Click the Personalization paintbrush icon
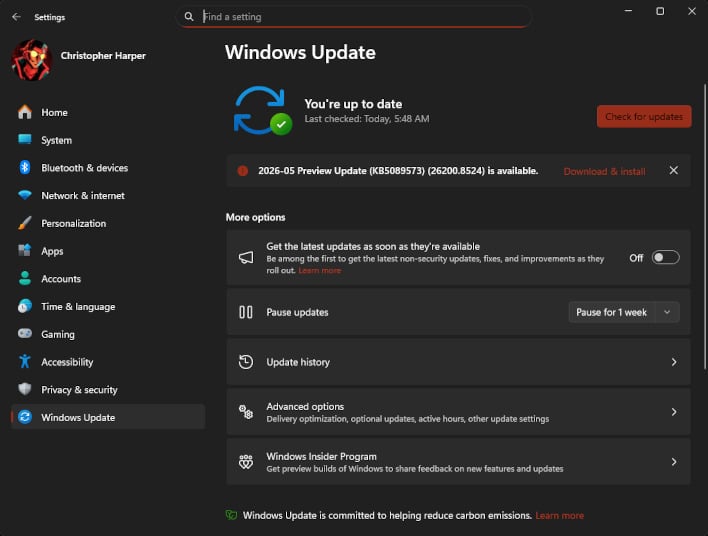The image size is (708, 536). click(x=25, y=223)
